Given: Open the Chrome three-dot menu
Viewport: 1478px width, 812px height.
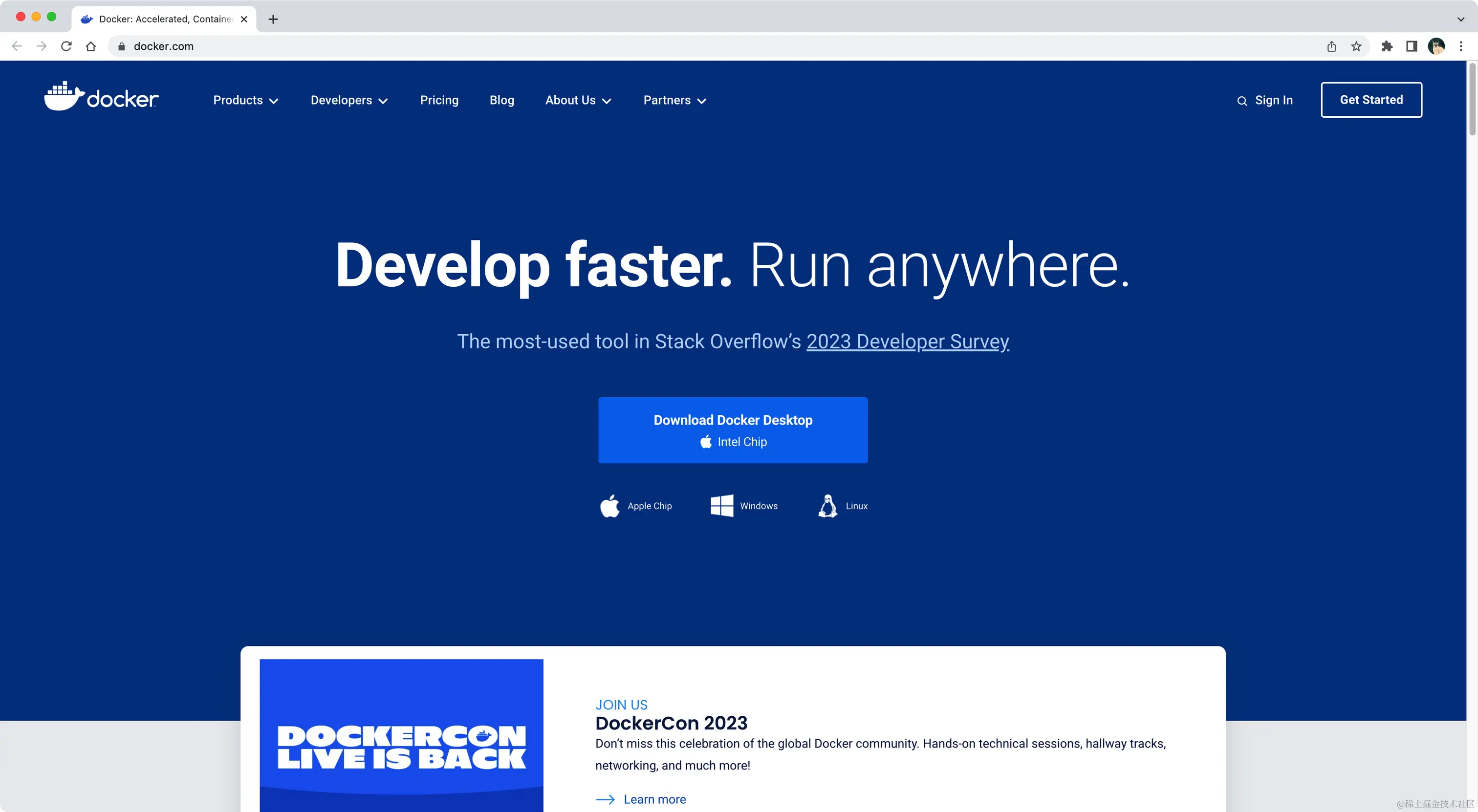Looking at the screenshot, I should coord(1461,46).
